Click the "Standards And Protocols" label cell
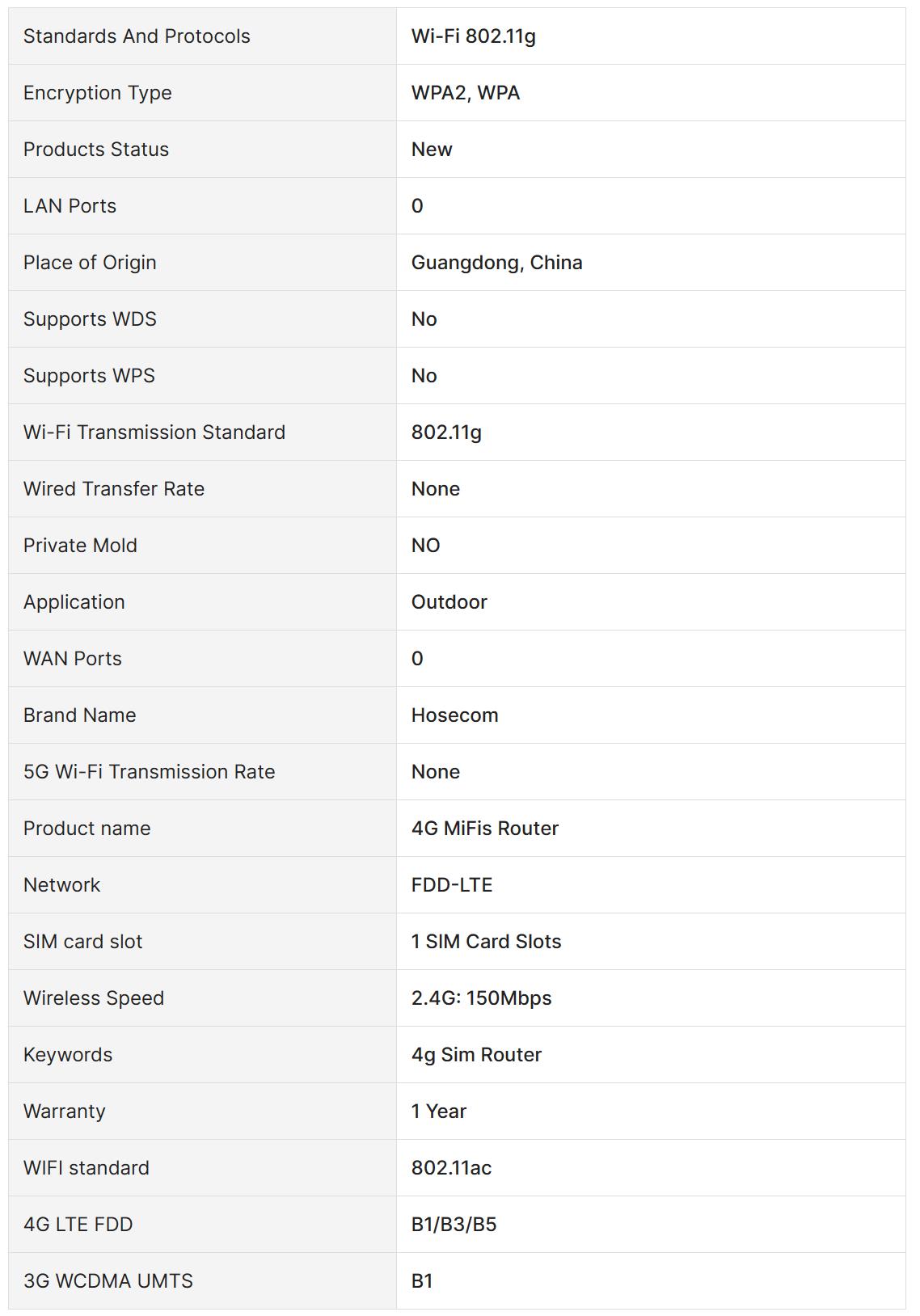Viewport: 920px width, 1316px height. click(137, 36)
